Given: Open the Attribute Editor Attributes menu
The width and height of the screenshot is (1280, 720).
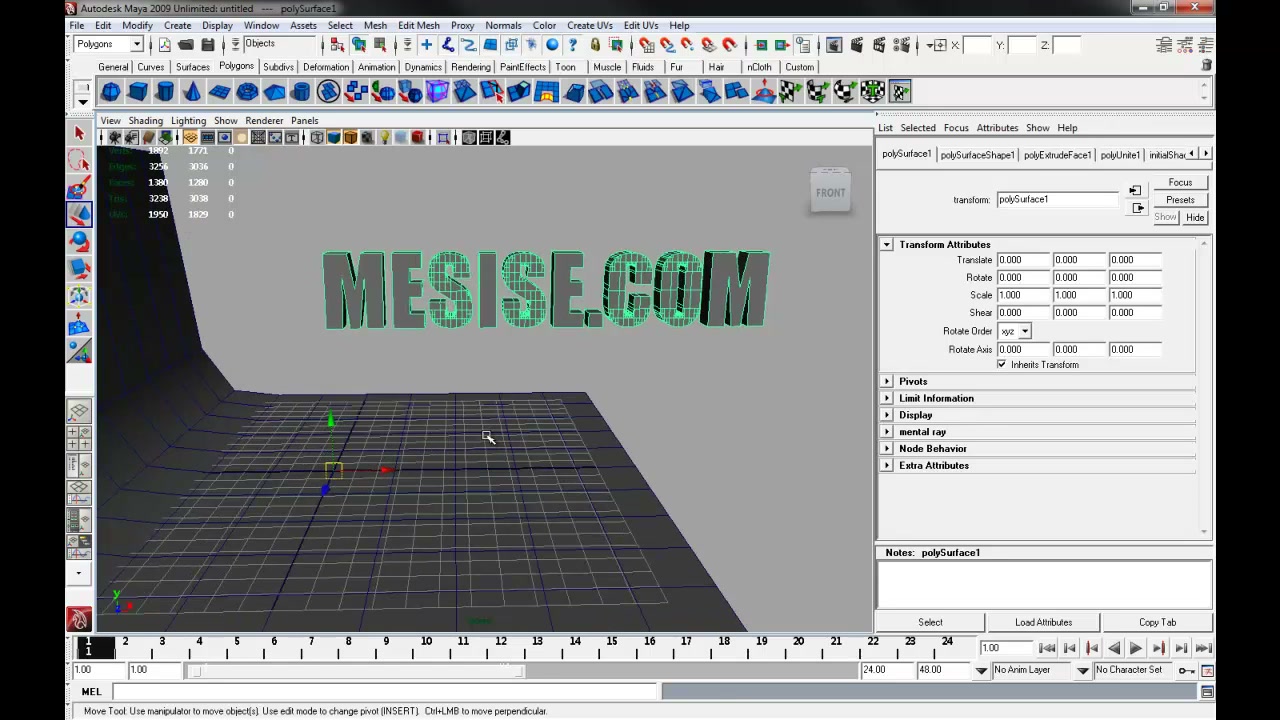Looking at the screenshot, I should click(x=997, y=128).
